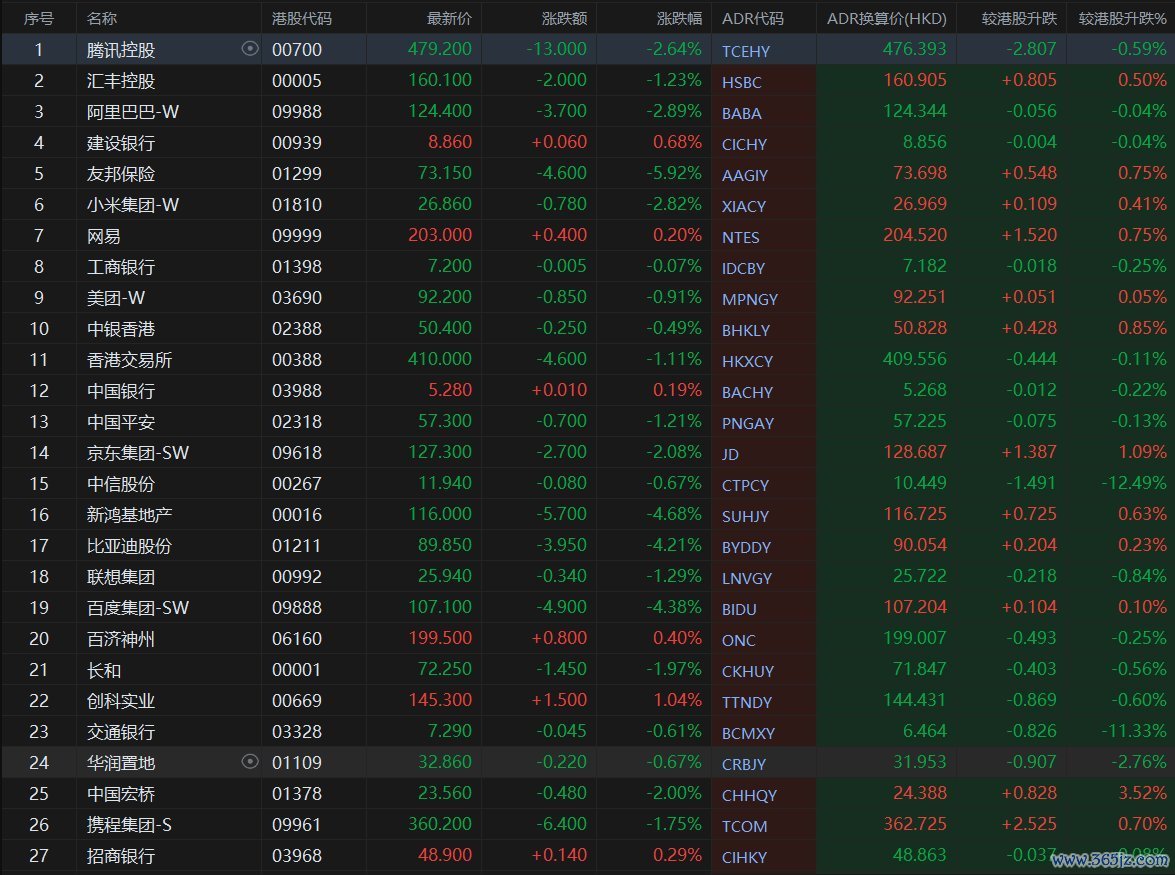Click ADR code HKXCY

[x=747, y=362]
